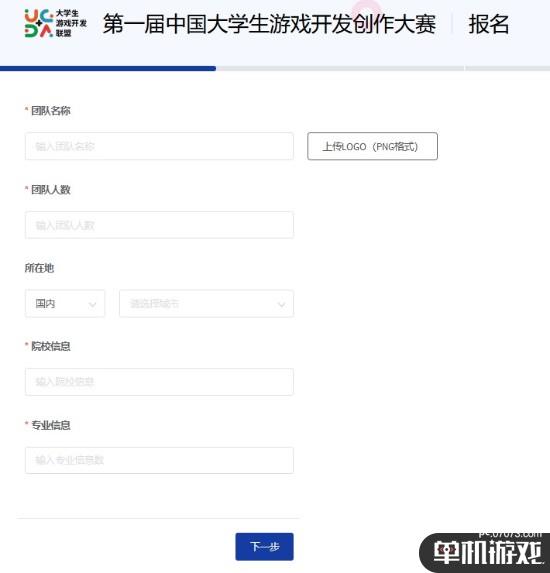Click the 团队名称 field label

pos(51,111)
